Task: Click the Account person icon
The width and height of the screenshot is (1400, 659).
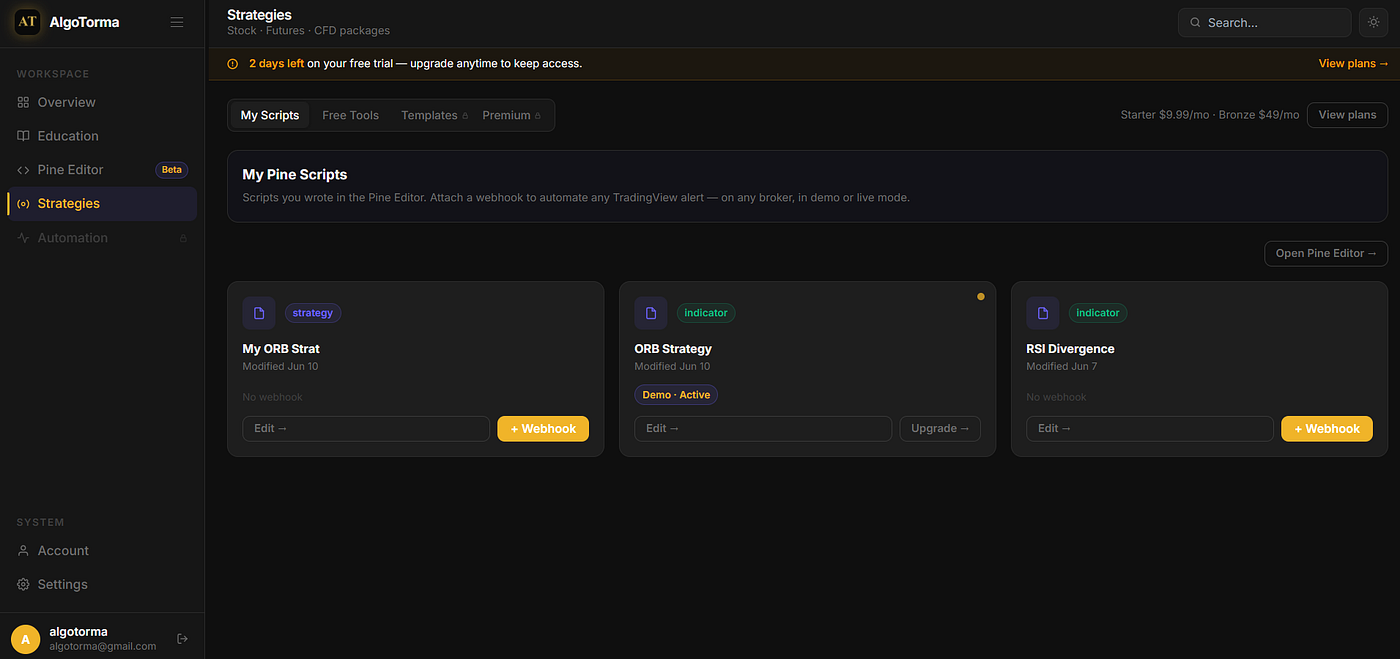Action: [x=24, y=551]
